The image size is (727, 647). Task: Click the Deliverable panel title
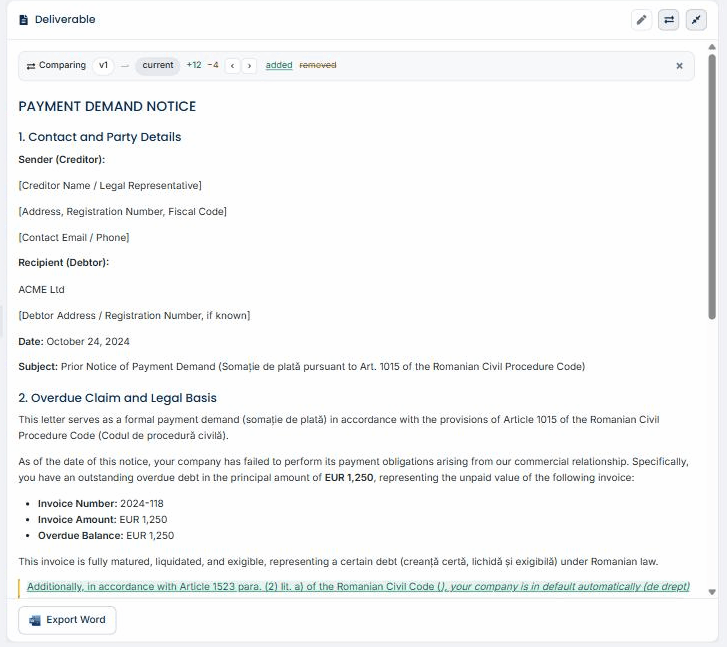pyautogui.click(x=65, y=19)
